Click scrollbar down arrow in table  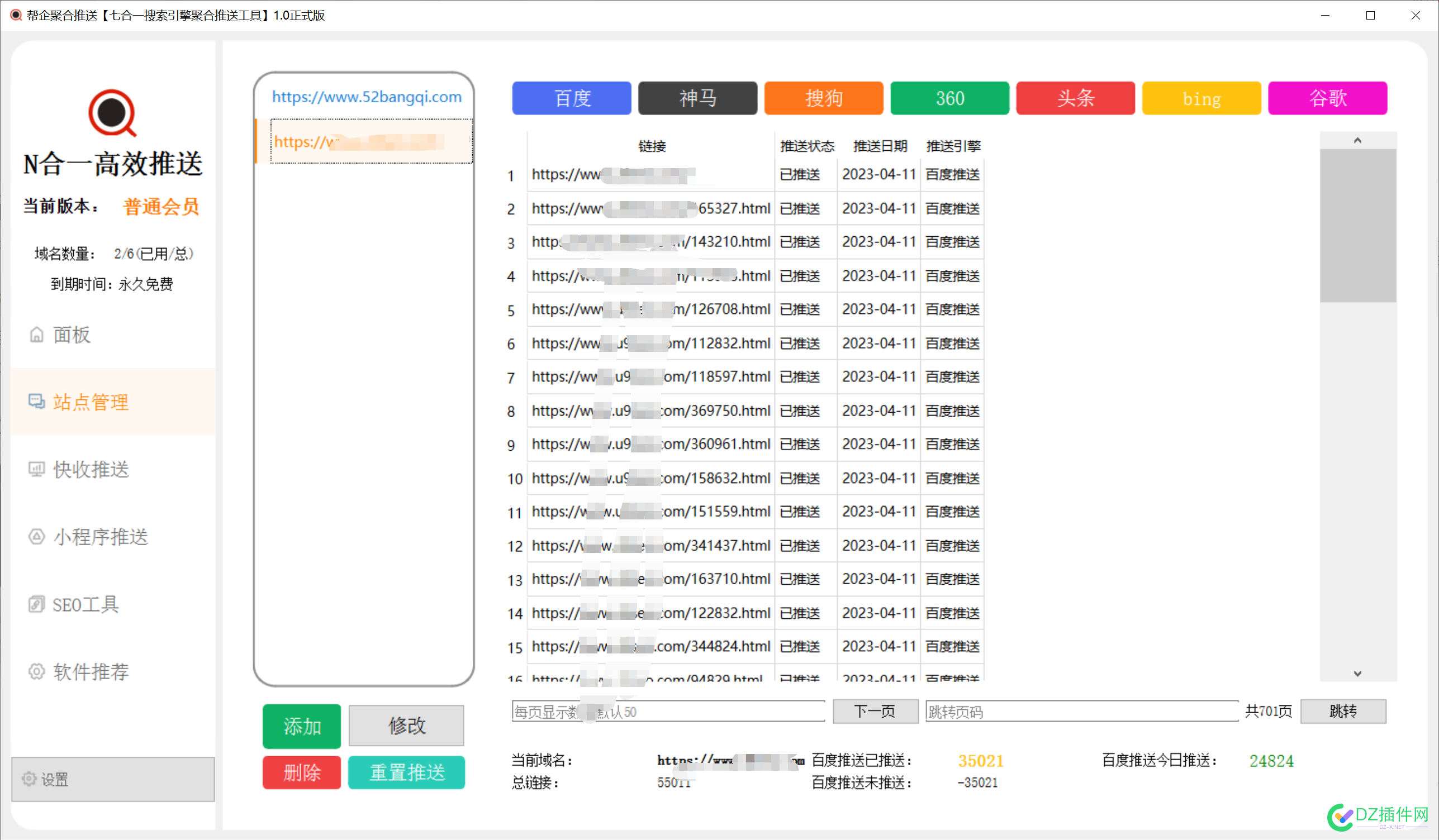click(1358, 673)
